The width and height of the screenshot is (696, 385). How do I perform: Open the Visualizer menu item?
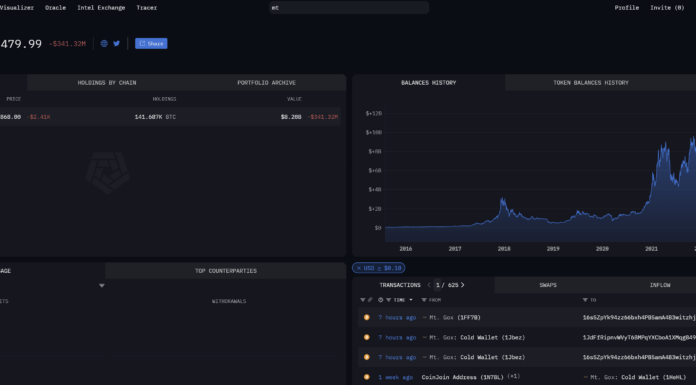pyautogui.click(x=16, y=8)
